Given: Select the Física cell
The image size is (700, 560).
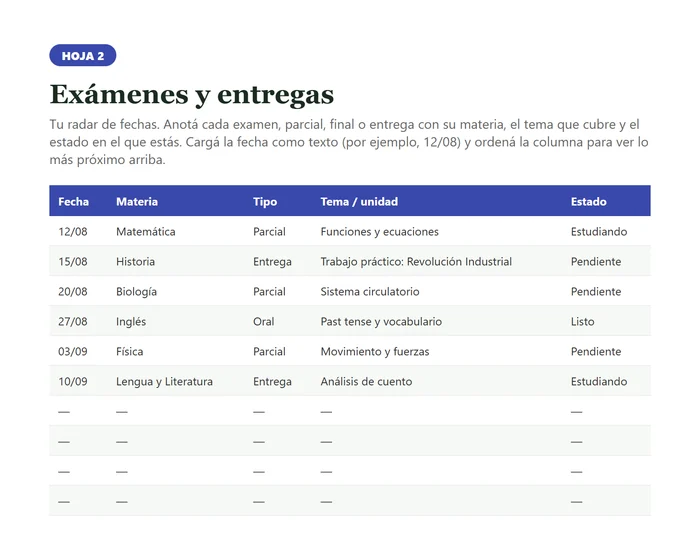Looking at the screenshot, I should (129, 351).
